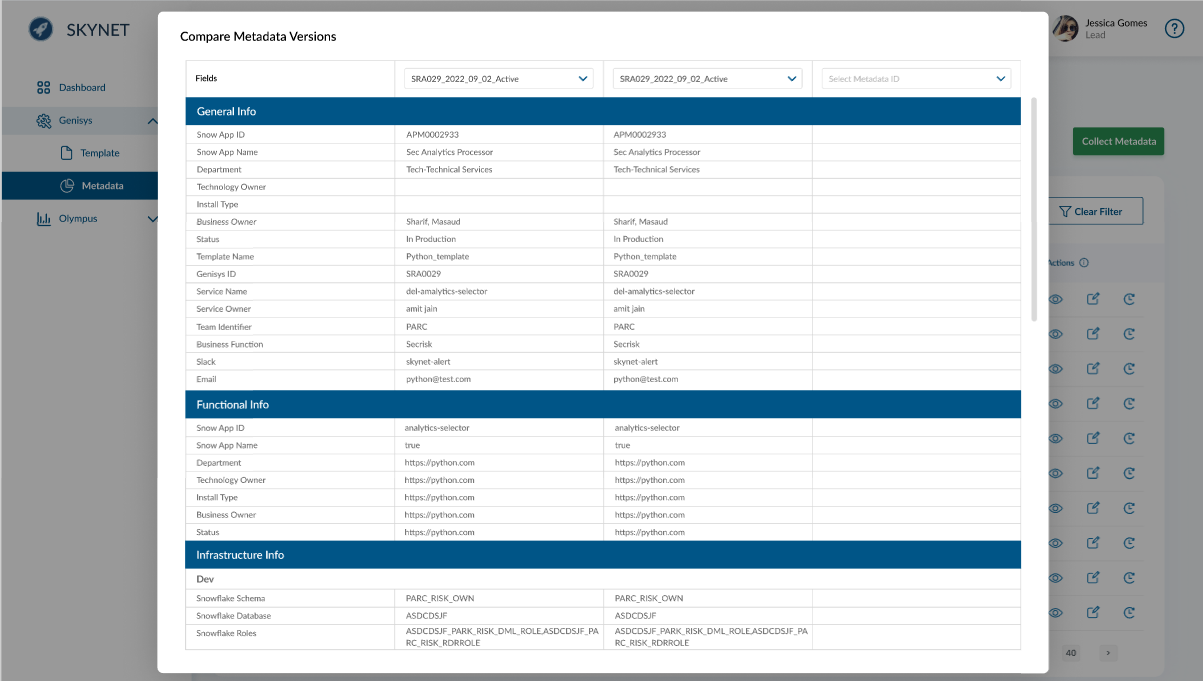Click the Template Name field label

tap(225, 256)
